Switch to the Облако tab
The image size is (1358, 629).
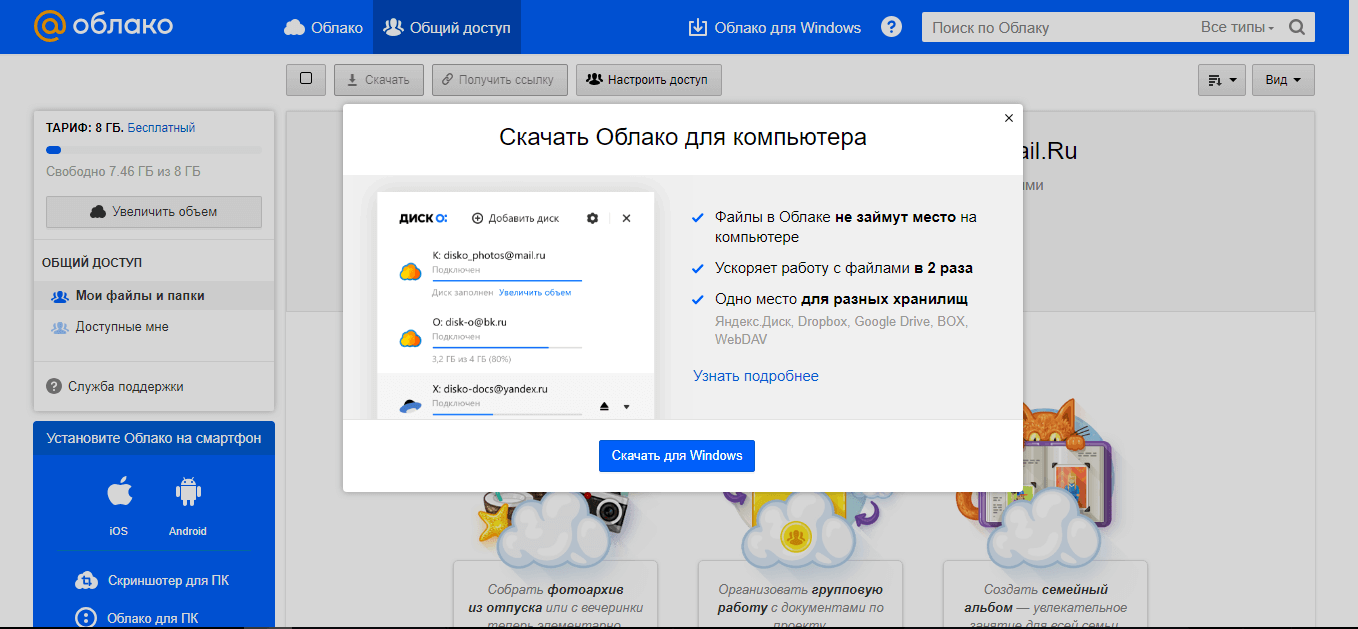coord(323,27)
